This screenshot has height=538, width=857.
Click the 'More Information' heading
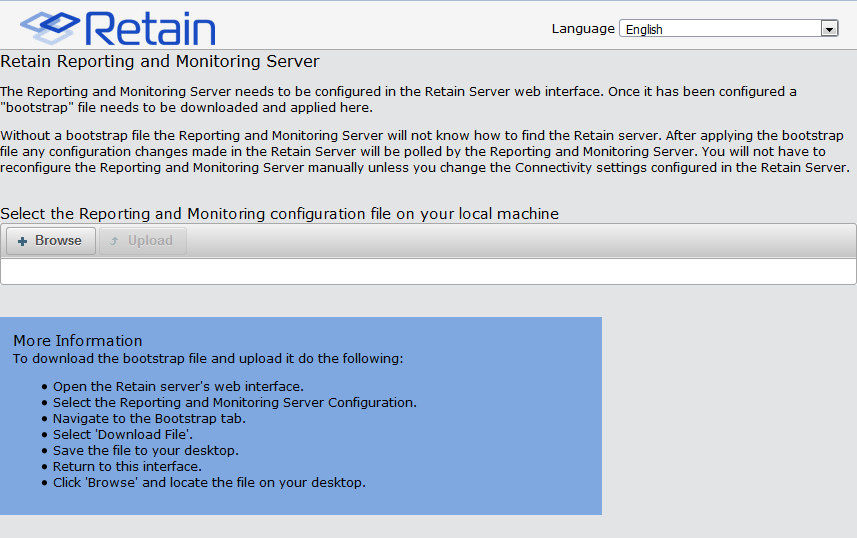coord(78,341)
